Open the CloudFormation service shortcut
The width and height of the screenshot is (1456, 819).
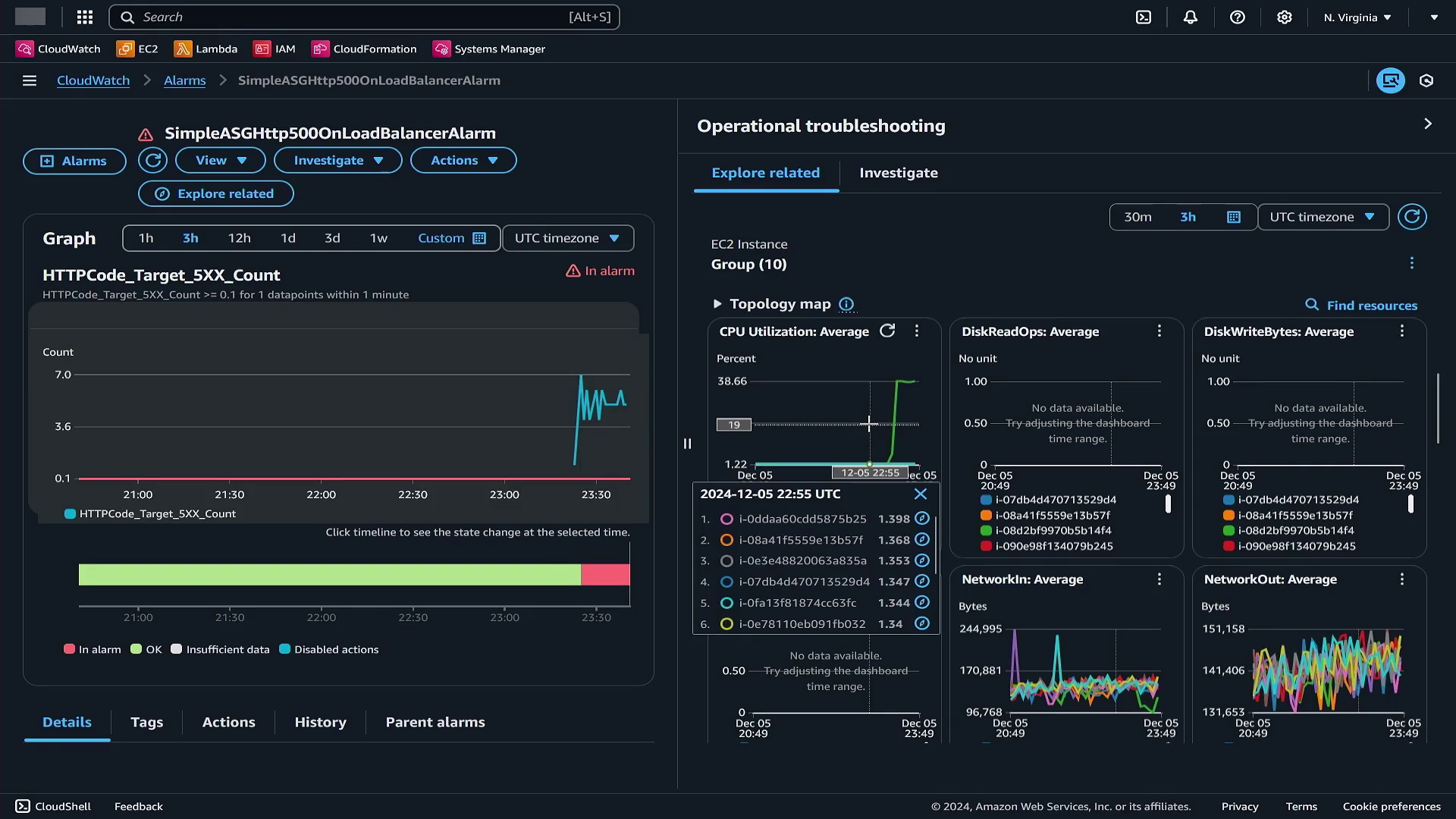364,49
